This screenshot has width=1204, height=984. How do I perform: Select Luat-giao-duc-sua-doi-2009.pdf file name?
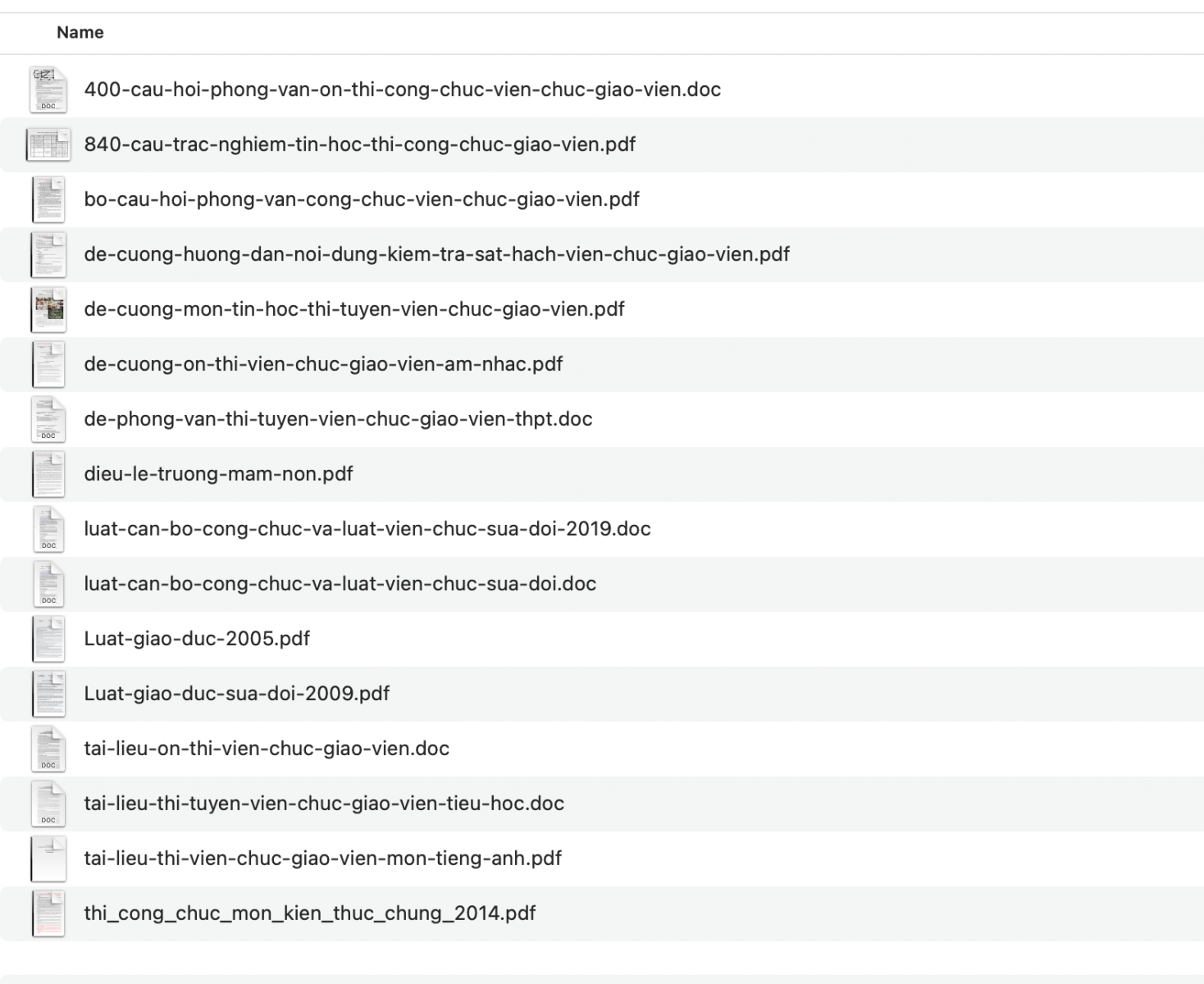[x=237, y=694]
